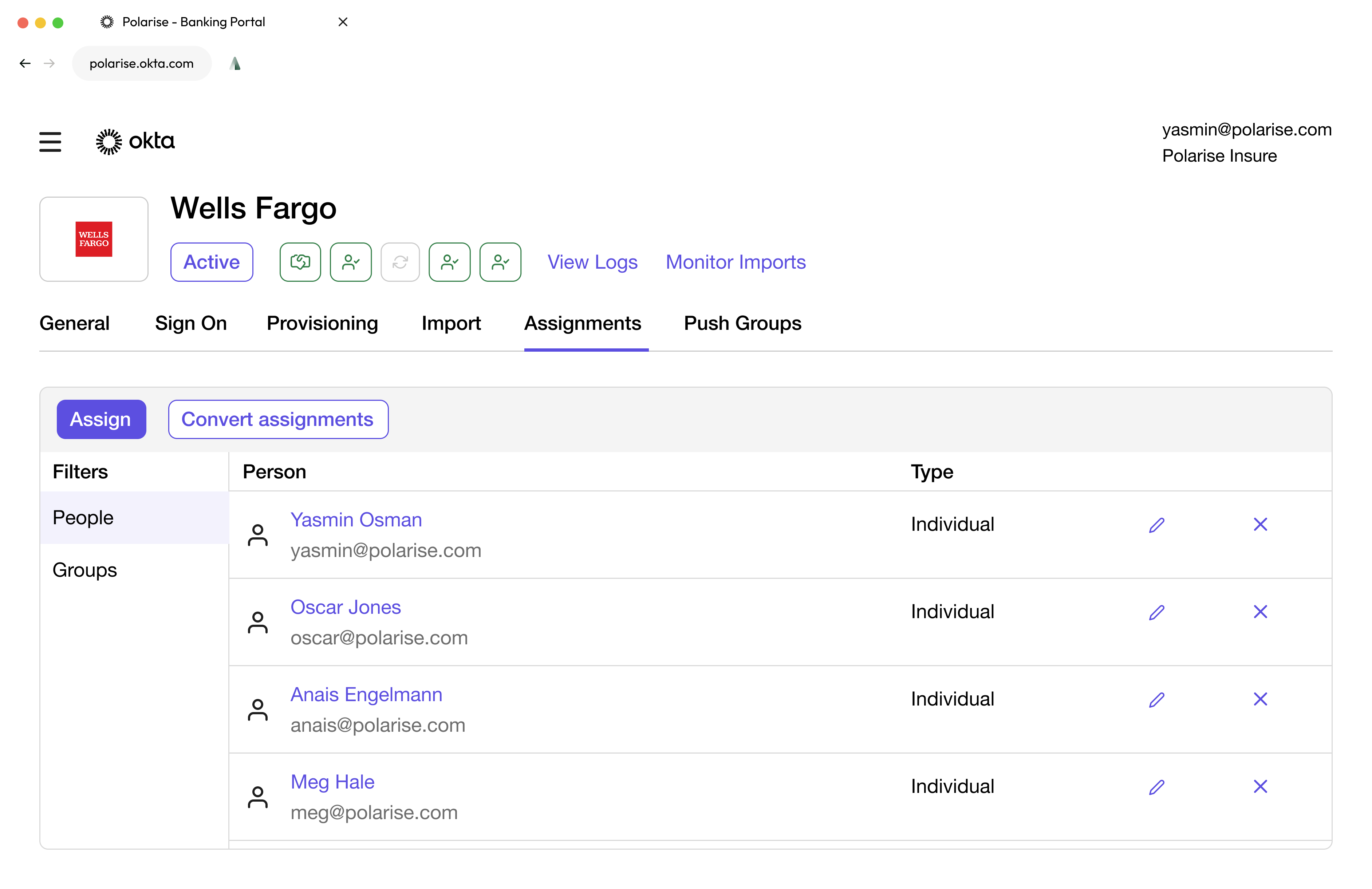Click the Okta logo
1372x889 pixels.
point(135,142)
